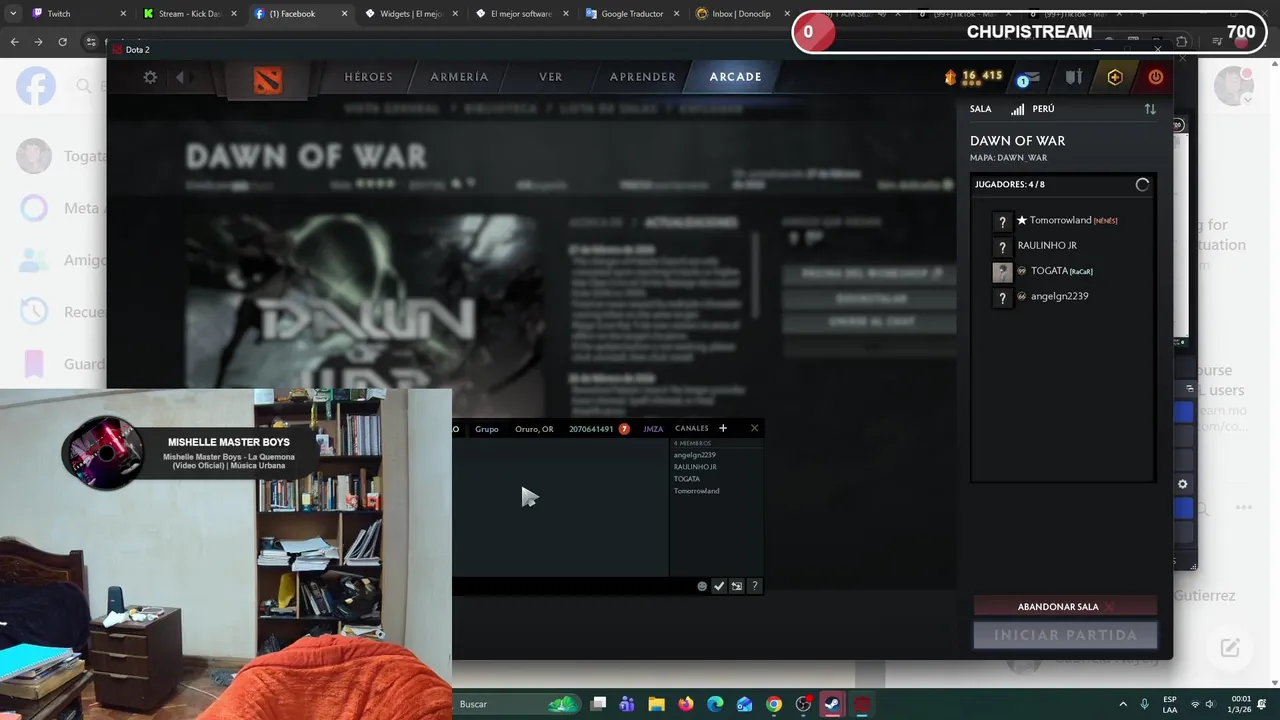Viewport: 1280px width, 720px height.
Task: Add a chat channel with plus icon
Action: [723, 428]
